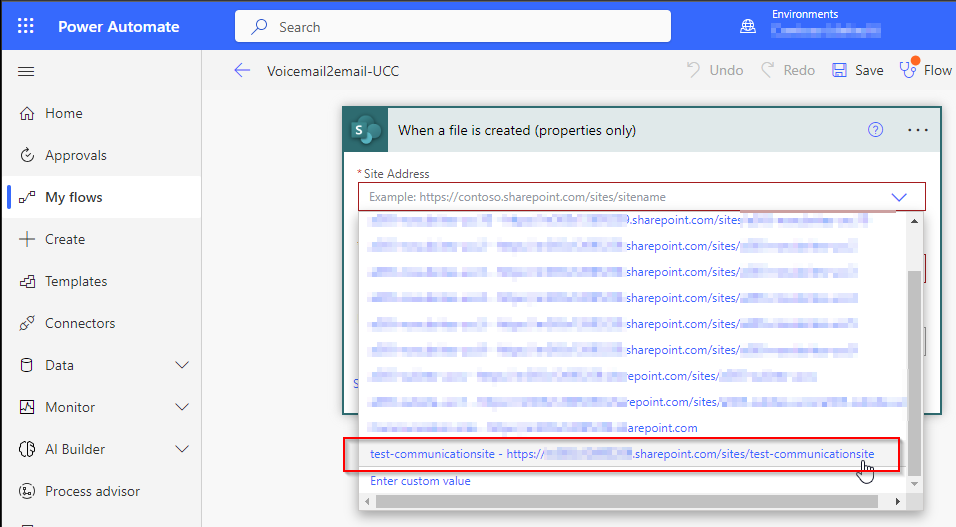Open the Flow checker stethoscope icon
Image resolution: width=956 pixels, height=527 pixels.
pos(908,70)
